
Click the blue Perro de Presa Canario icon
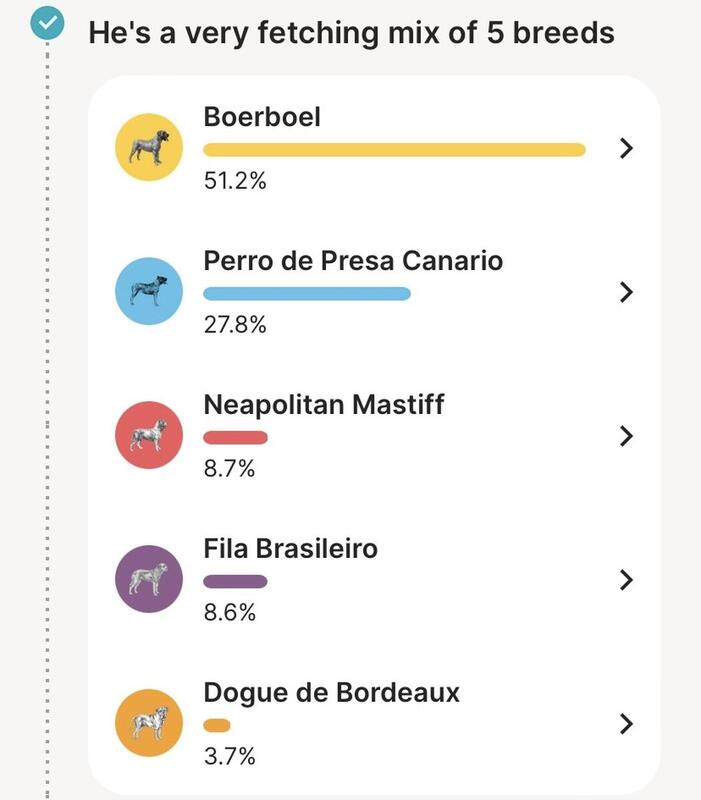148,291
